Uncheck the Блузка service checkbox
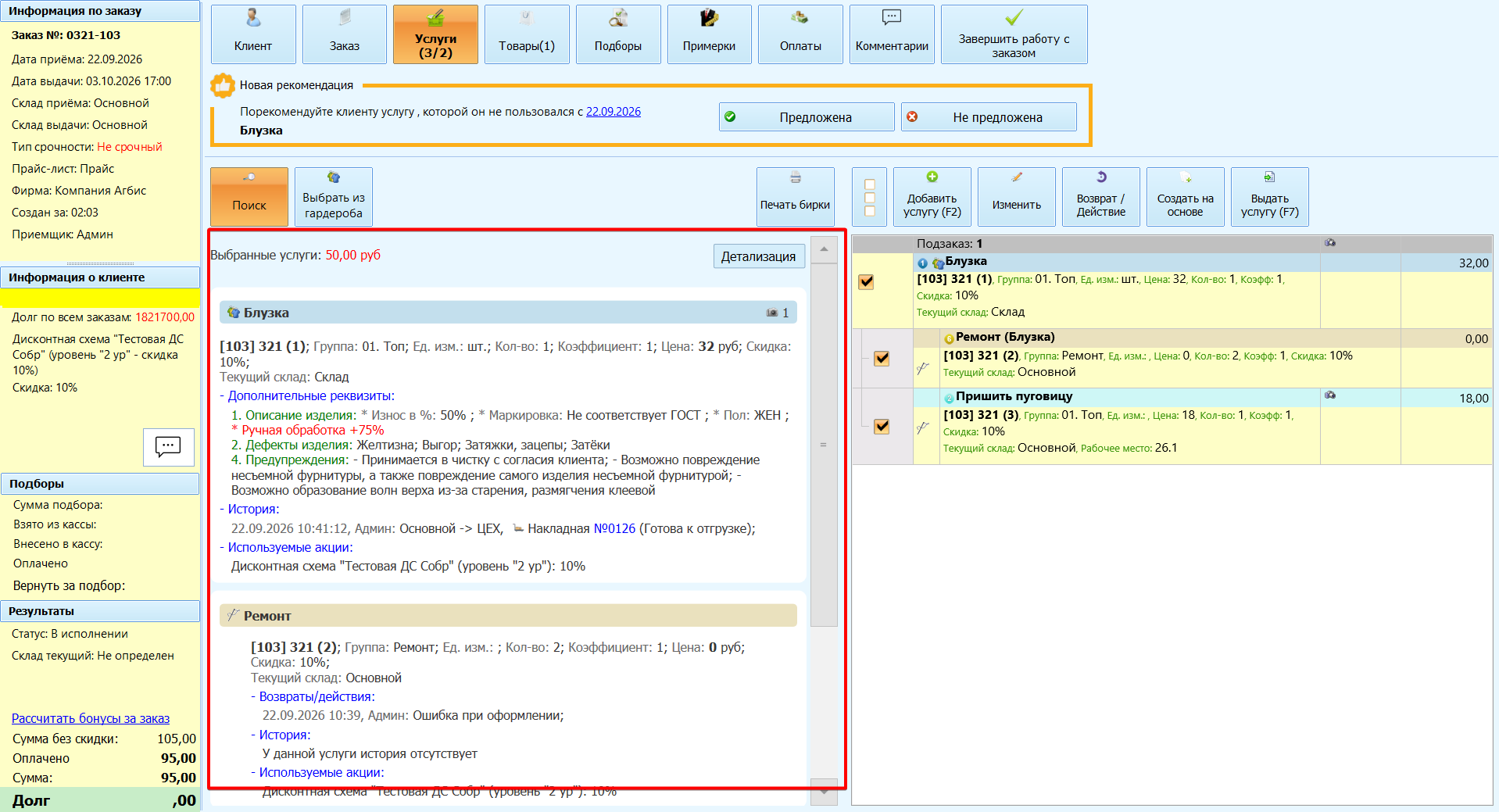 [x=866, y=281]
